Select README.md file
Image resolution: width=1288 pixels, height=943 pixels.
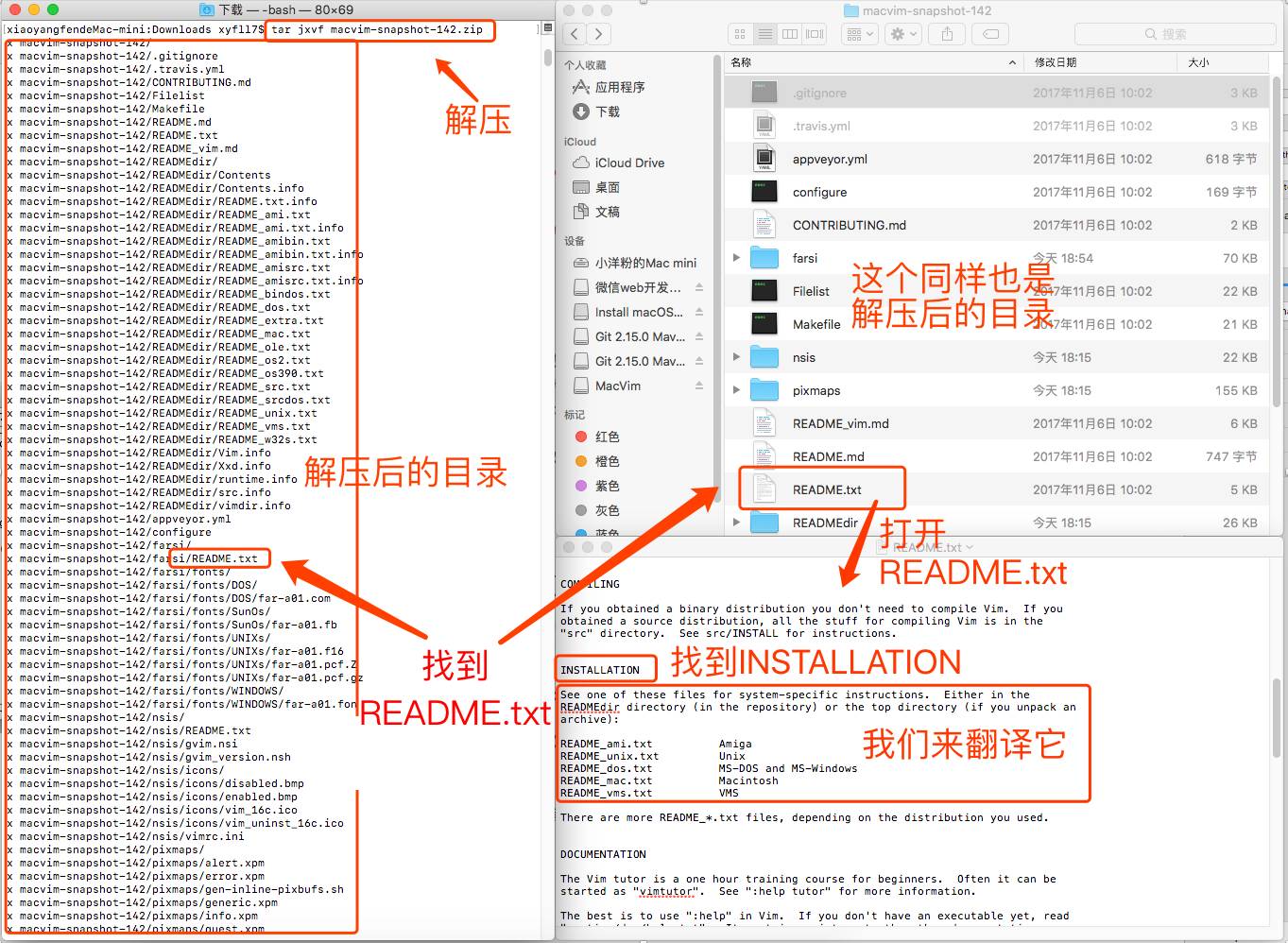pyautogui.click(x=828, y=456)
